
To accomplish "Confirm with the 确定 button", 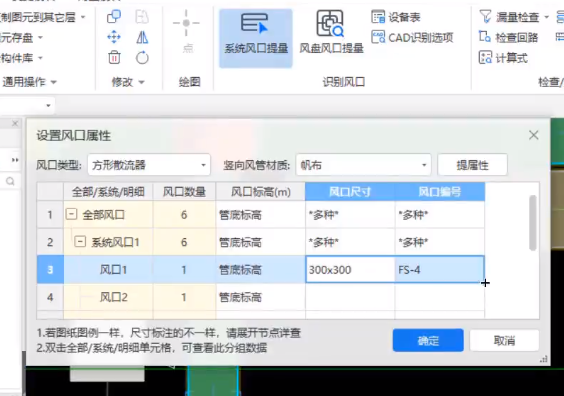I will 428,340.
